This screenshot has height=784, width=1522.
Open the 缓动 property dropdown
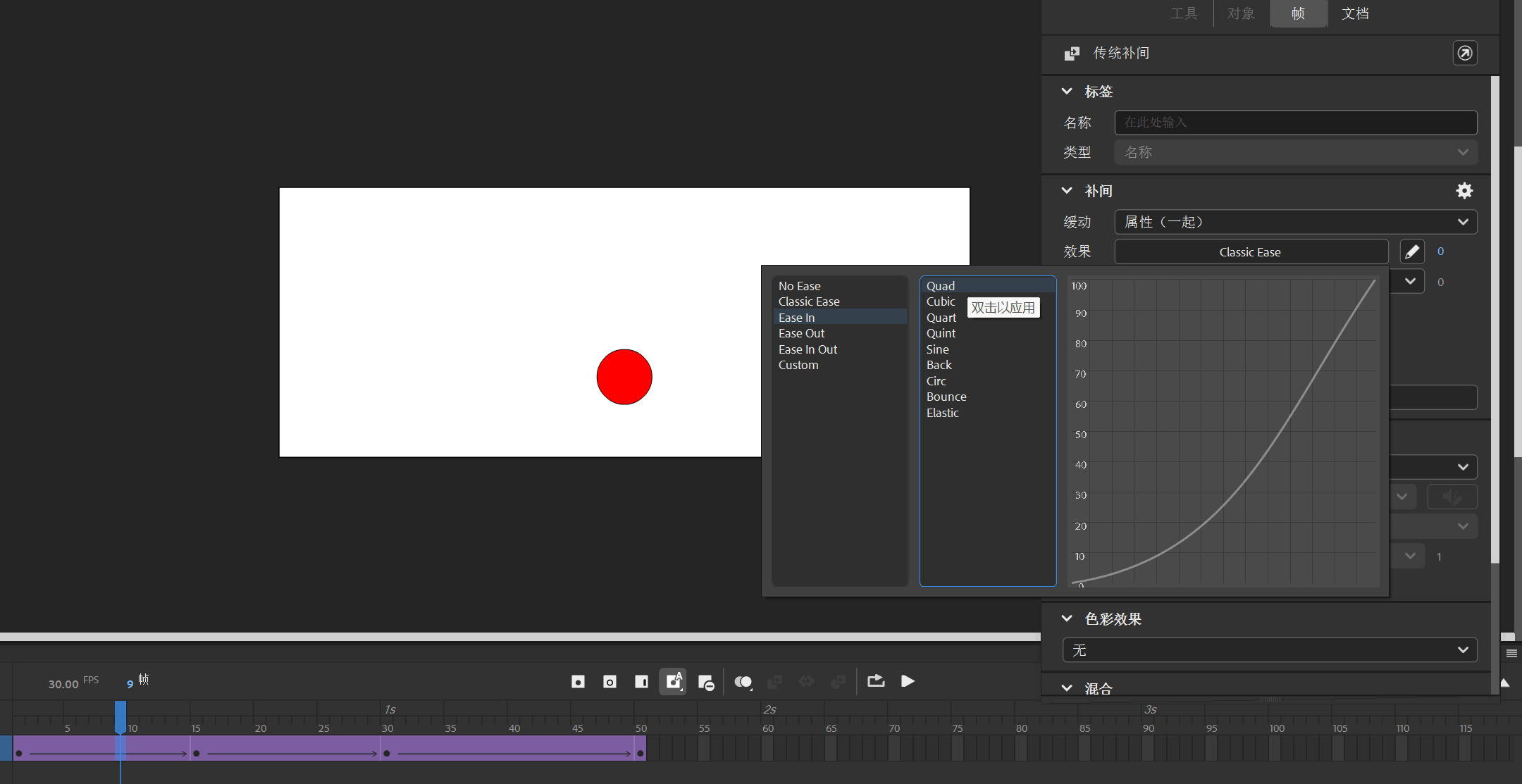(1295, 222)
